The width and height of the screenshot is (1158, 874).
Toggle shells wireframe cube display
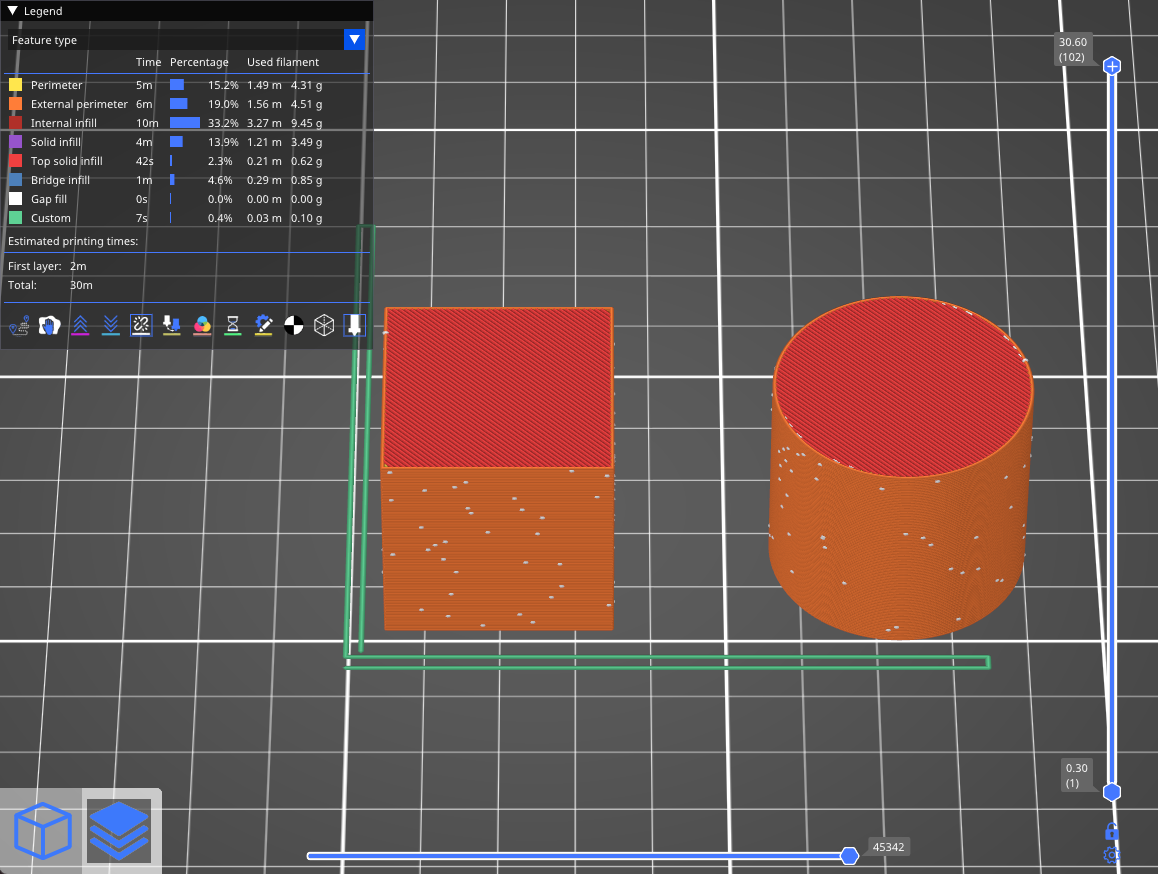pos(324,325)
